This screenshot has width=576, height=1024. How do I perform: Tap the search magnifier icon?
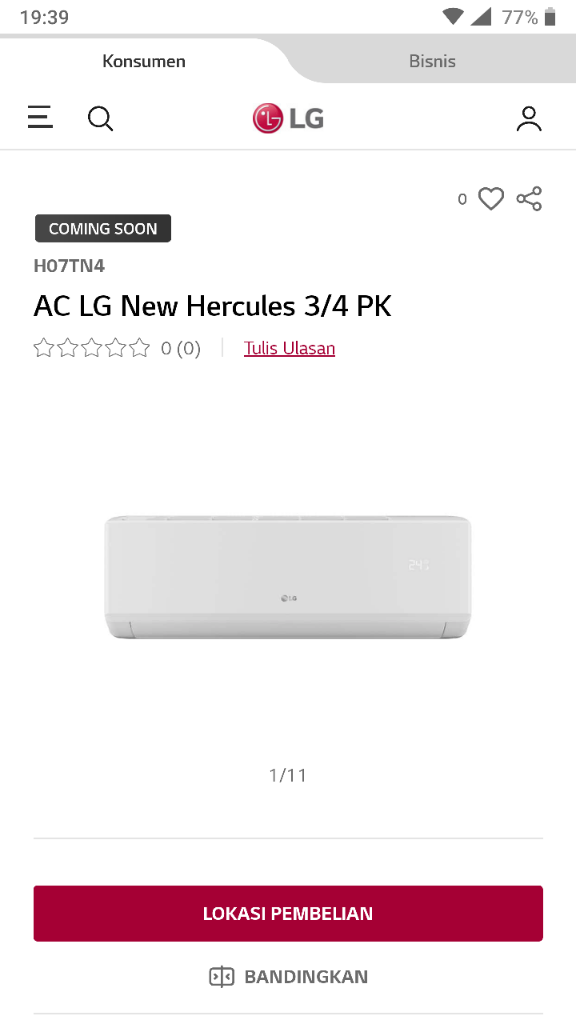[100, 119]
